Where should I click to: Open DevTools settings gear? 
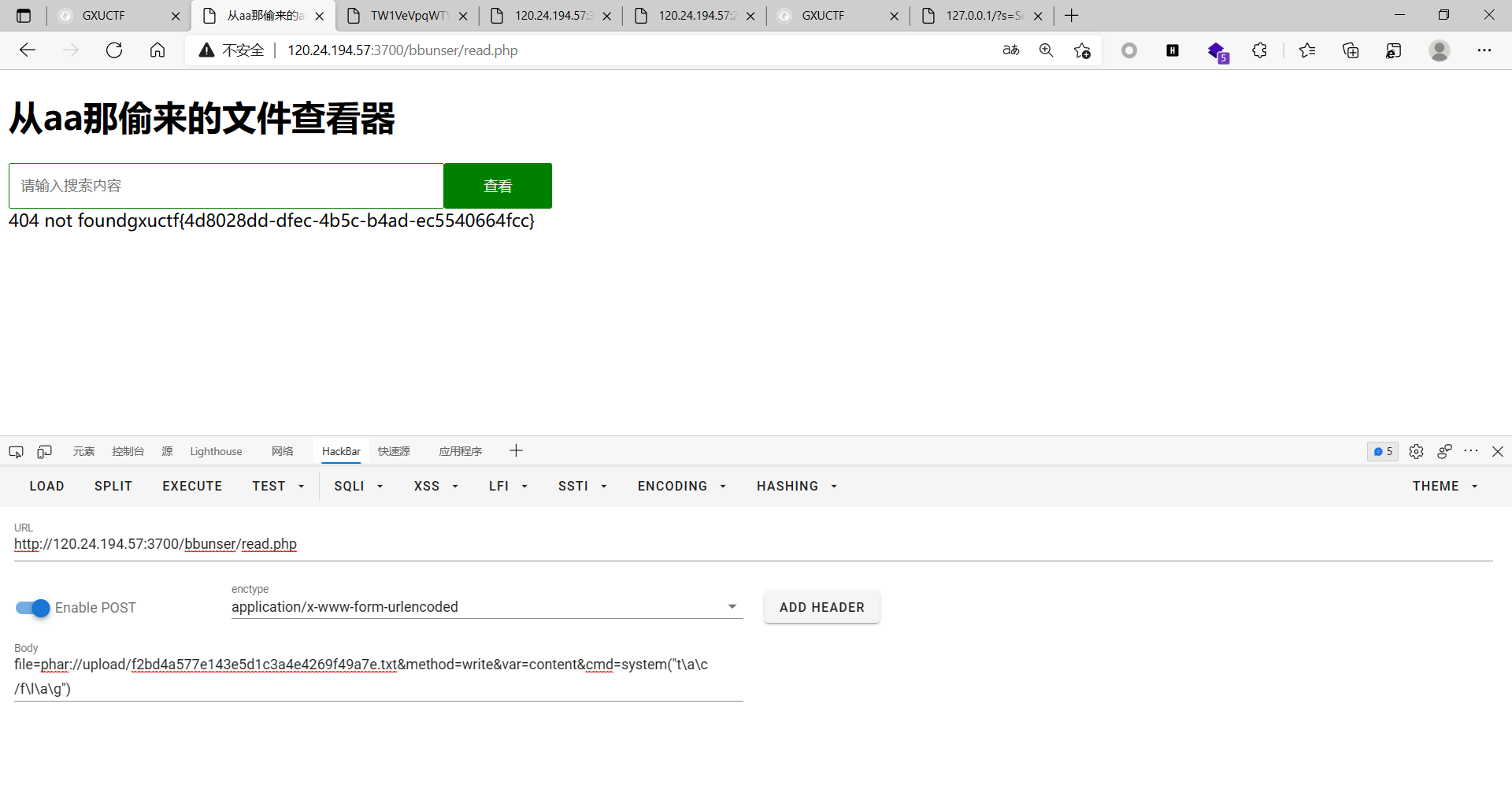[x=1416, y=451]
